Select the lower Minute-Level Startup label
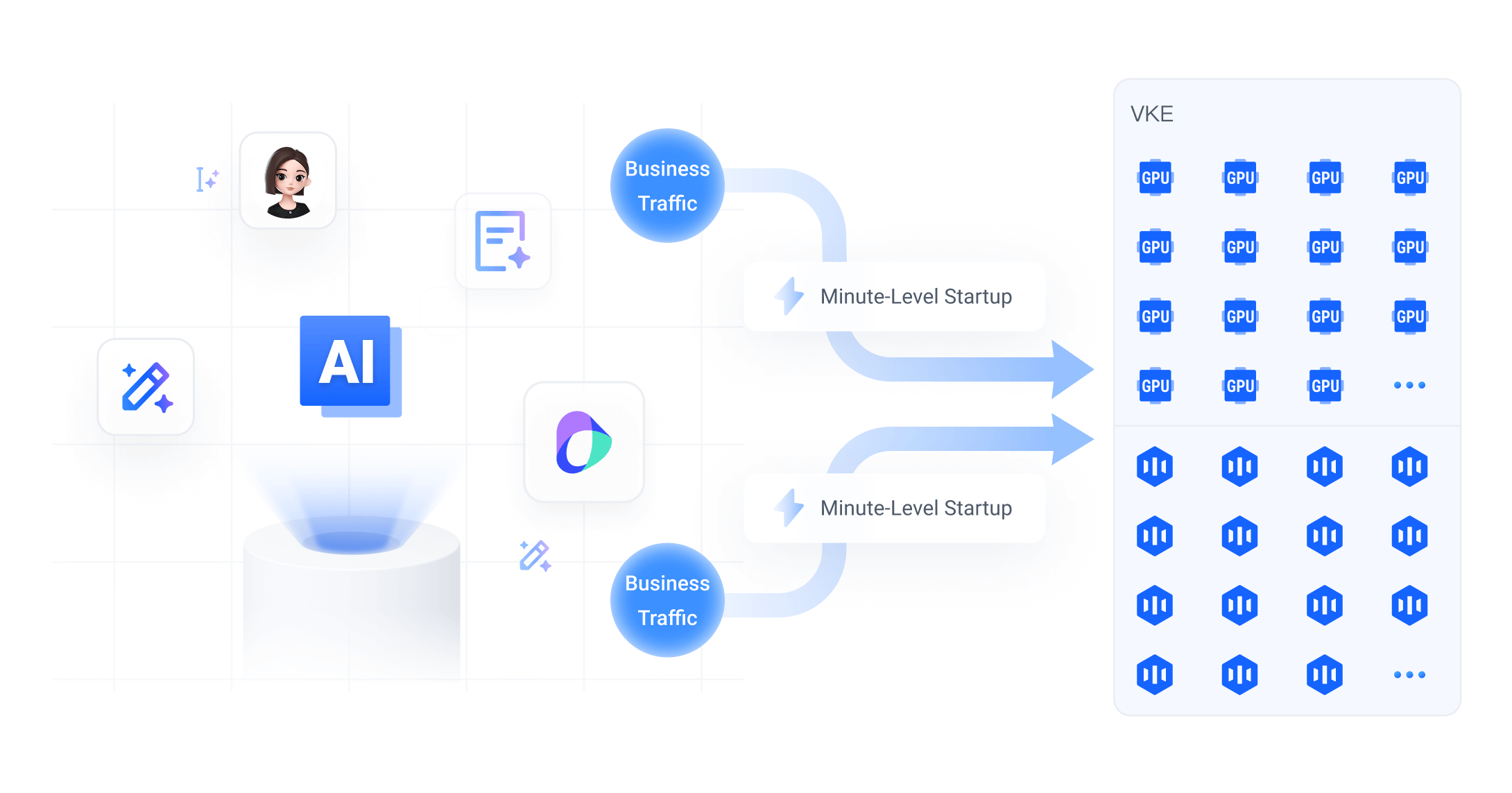The width and height of the screenshot is (1512, 793). 894,508
